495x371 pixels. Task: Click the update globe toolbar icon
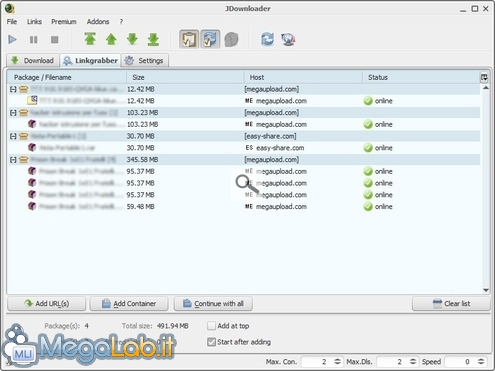click(x=288, y=39)
